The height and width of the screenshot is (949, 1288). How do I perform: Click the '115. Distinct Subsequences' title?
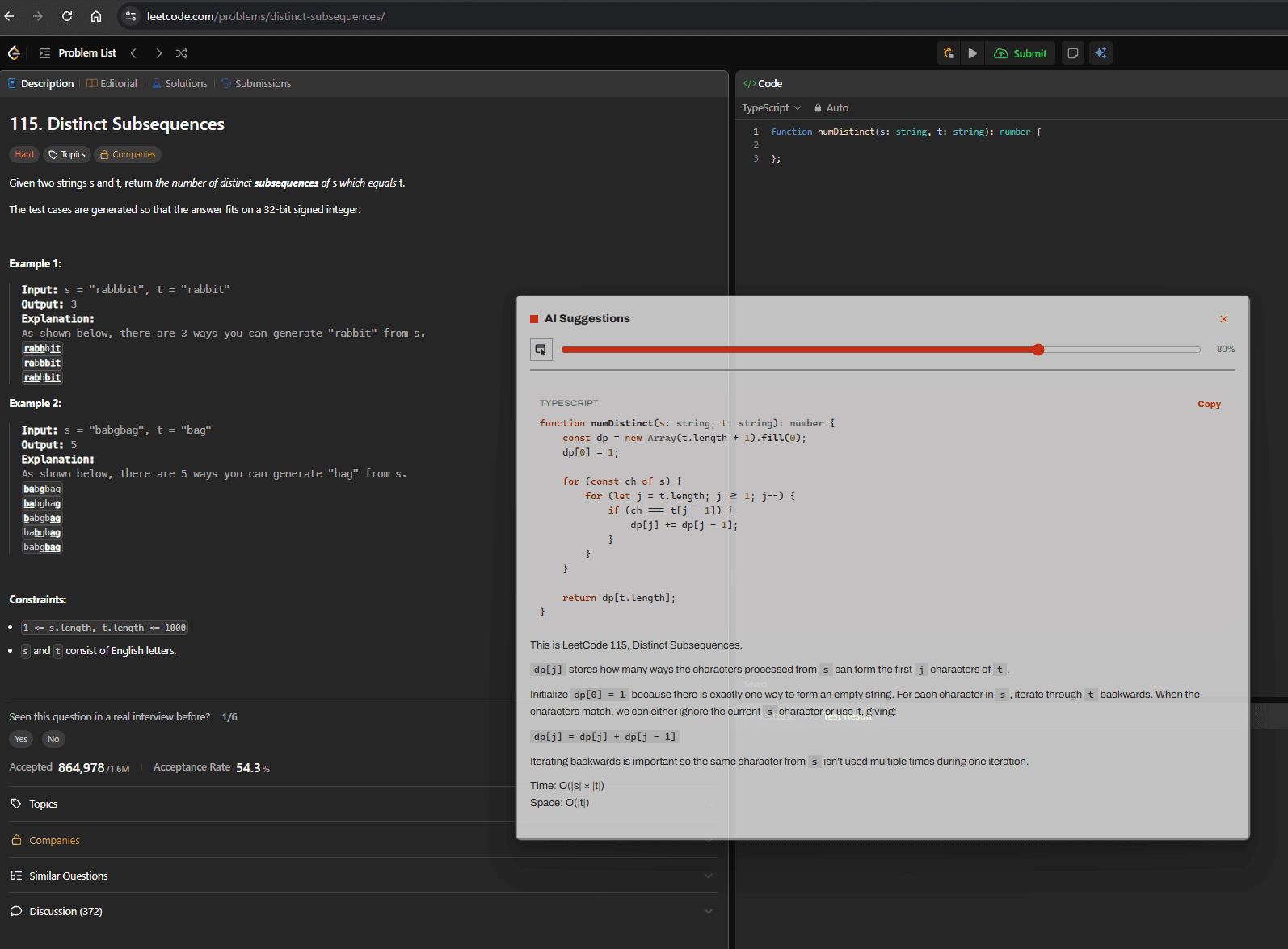(x=117, y=124)
